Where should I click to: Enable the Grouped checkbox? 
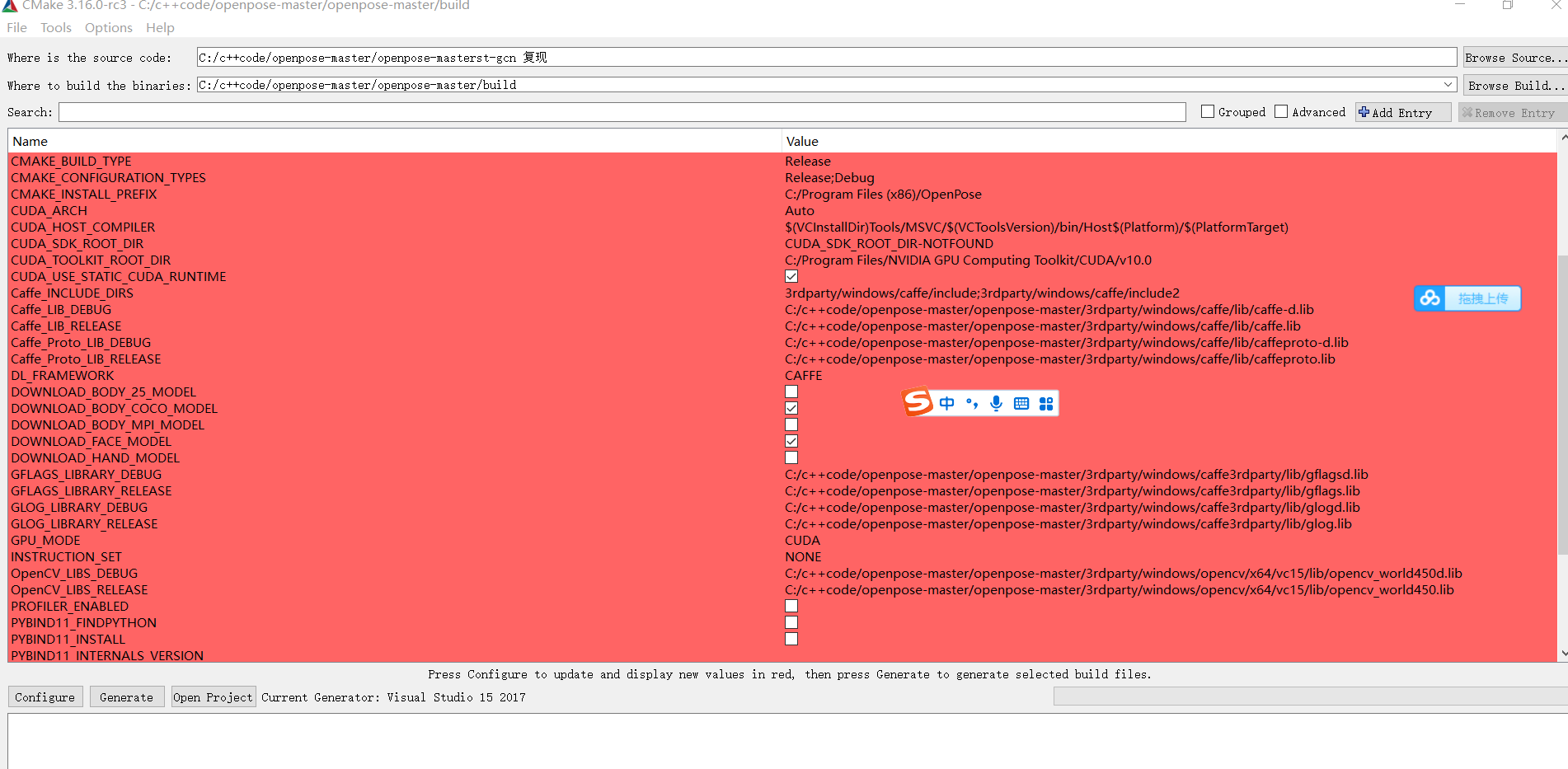[1208, 110]
